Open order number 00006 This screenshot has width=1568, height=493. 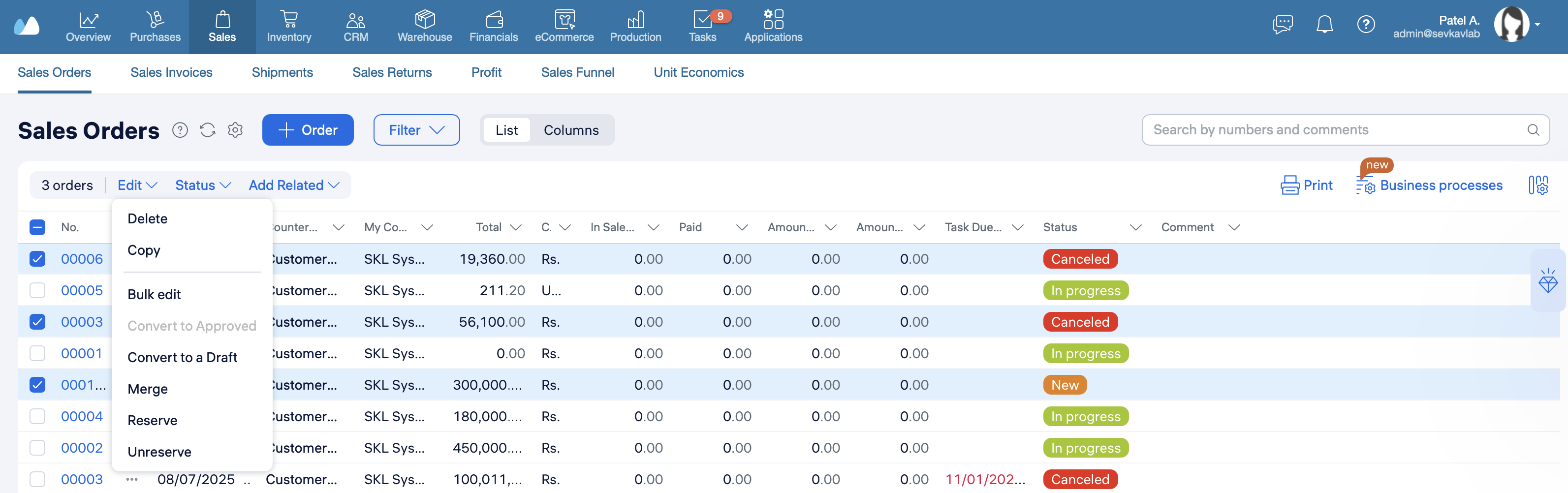tap(82, 259)
